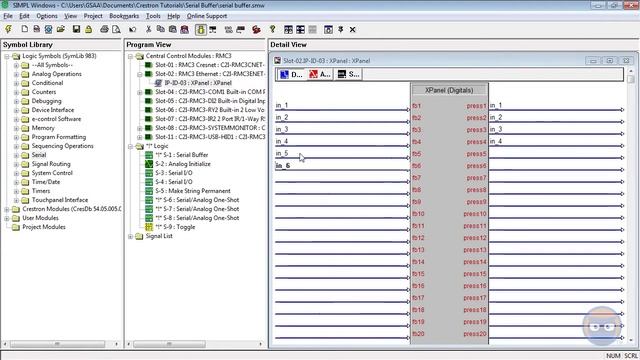The height and width of the screenshot is (360, 640).
Task: Click the highlighted yellow toolbar icon
Action: pyautogui.click(x=200, y=29)
